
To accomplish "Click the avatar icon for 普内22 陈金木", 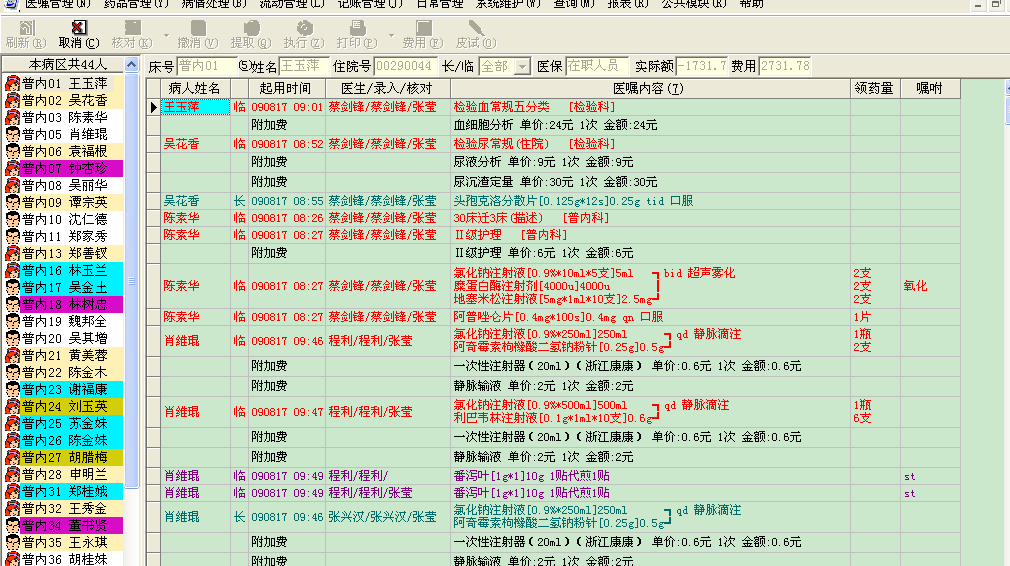I will point(12,373).
